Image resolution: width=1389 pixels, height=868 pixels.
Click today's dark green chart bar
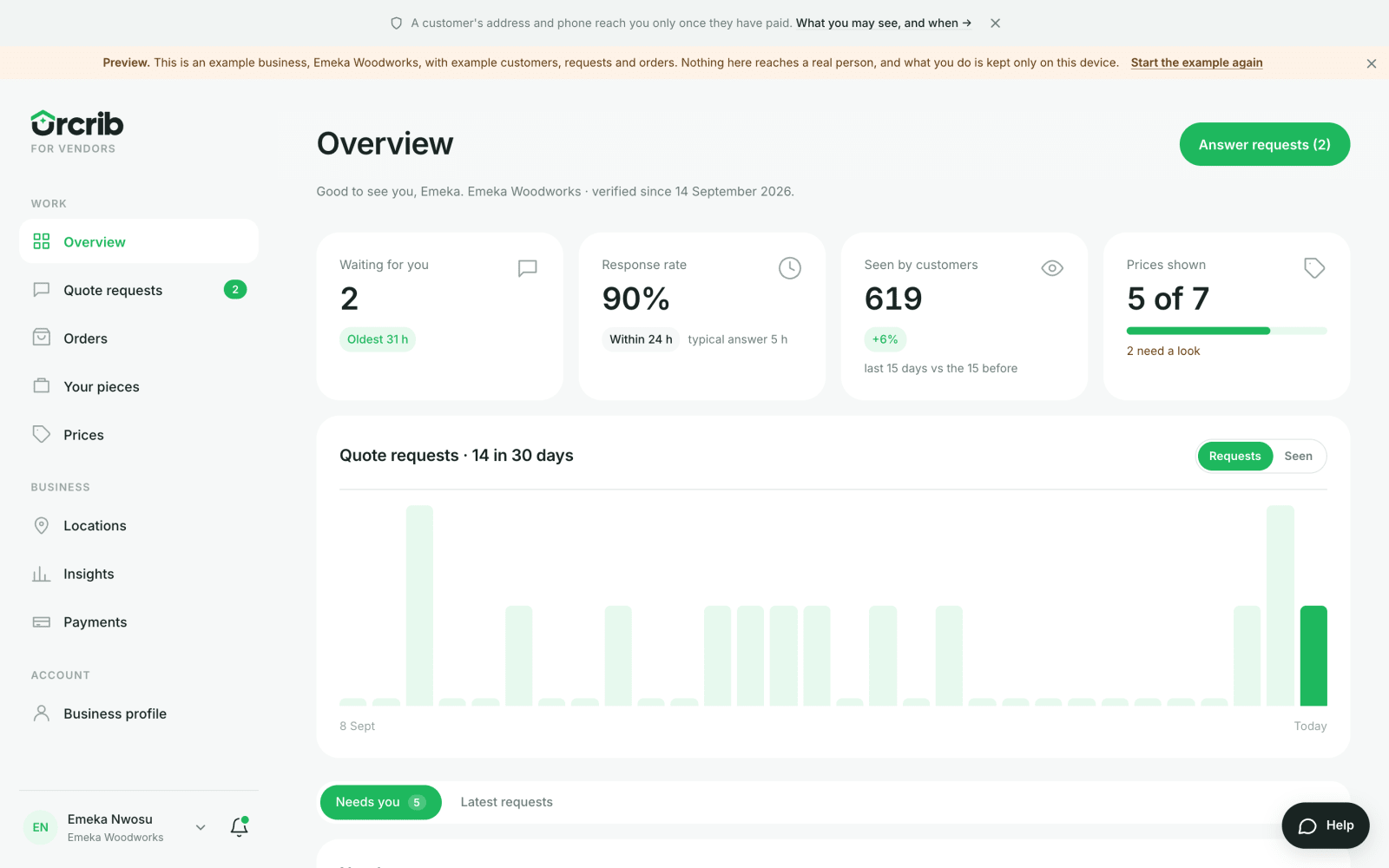1313,655
